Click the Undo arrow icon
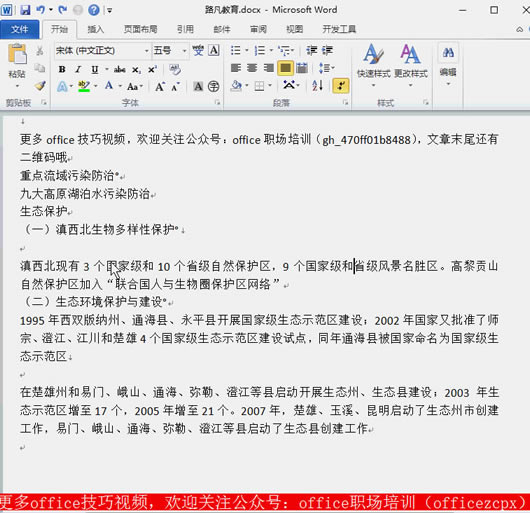Viewport: 530px width, 513px height. click(41, 10)
